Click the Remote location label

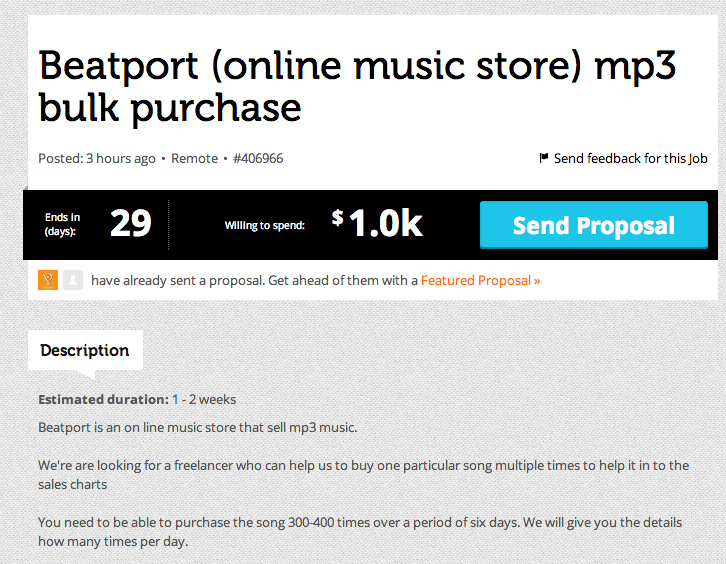194,158
